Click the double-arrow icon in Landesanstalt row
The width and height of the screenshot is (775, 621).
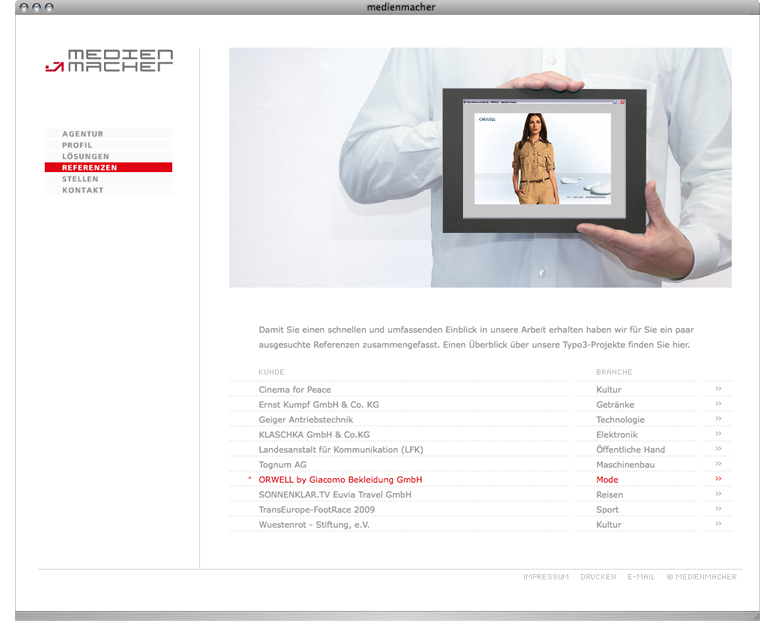[x=719, y=448]
